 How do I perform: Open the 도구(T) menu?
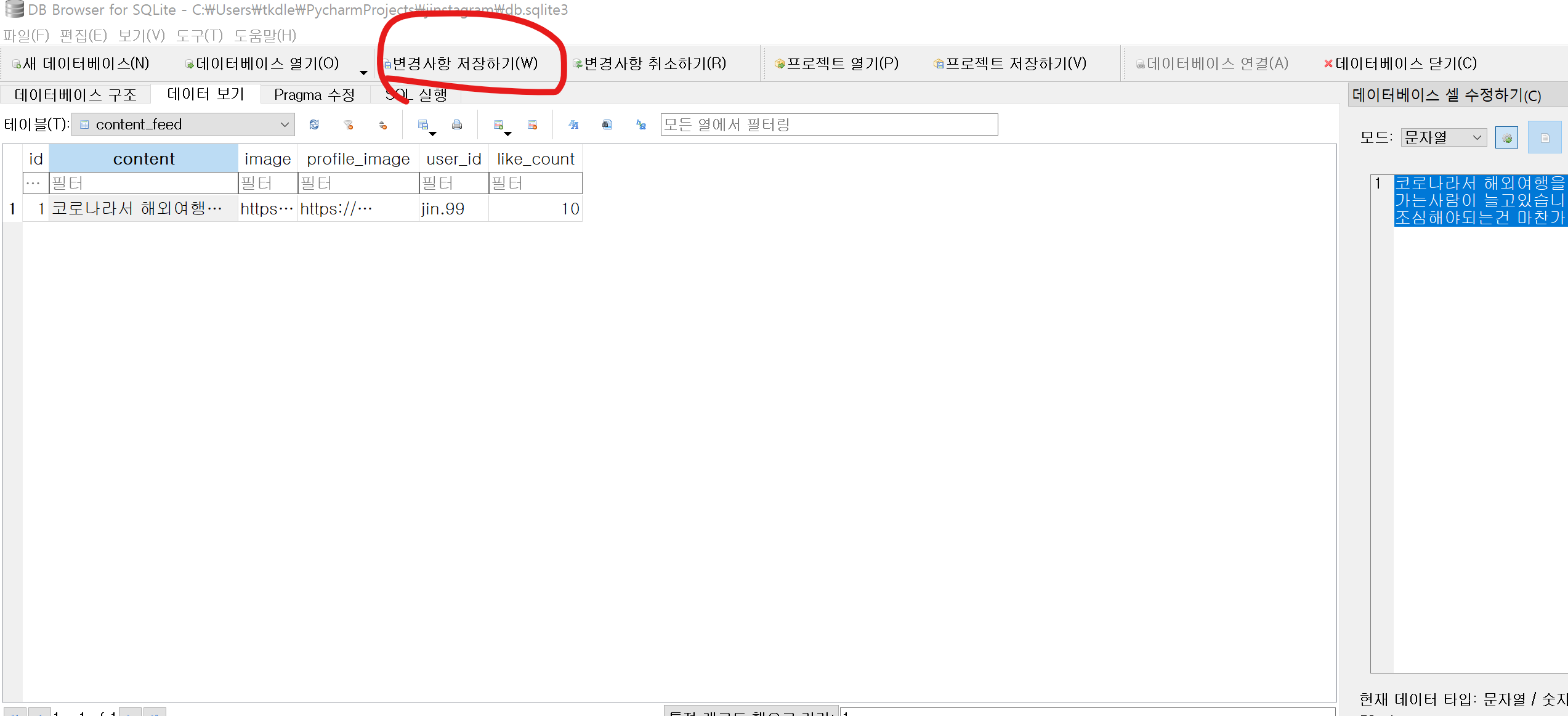point(199,36)
